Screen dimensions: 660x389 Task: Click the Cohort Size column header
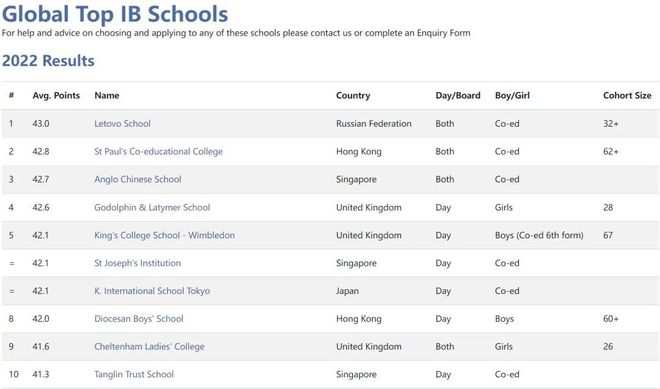[627, 96]
